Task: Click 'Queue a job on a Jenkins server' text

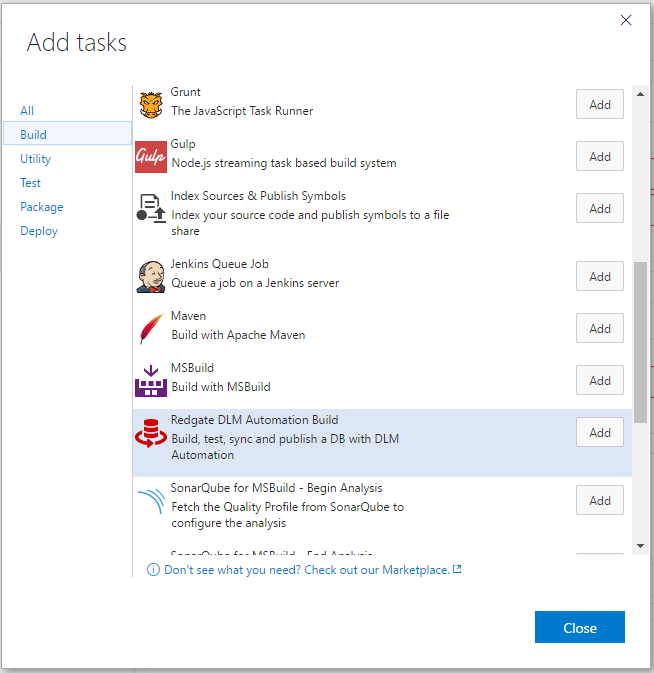Action: 255,283
